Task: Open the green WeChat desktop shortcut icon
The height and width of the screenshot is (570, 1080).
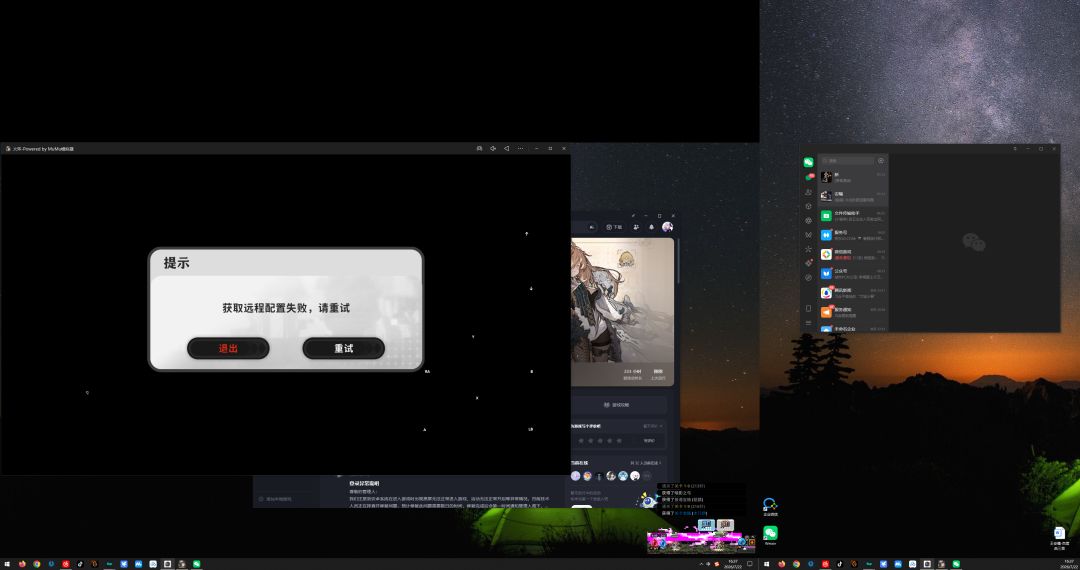Action: [770, 536]
